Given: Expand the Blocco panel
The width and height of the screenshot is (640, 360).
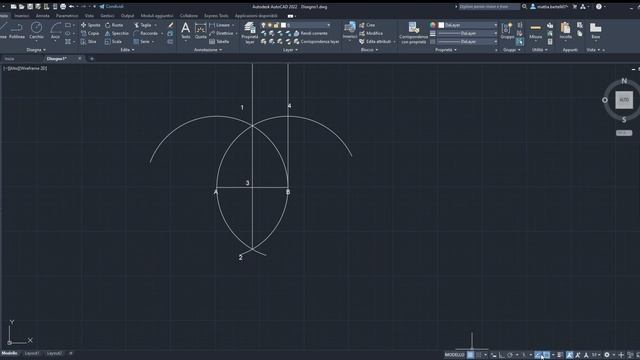Looking at the screenshot, I should (369, 50).
